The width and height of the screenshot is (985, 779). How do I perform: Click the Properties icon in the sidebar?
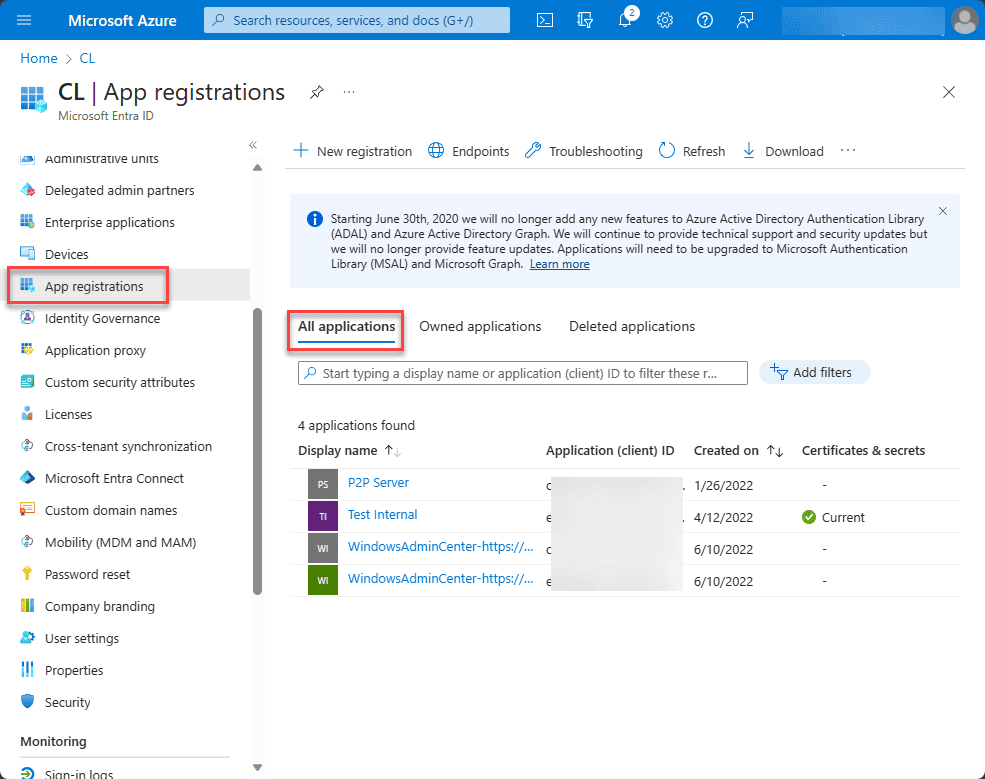pos(27,670)
